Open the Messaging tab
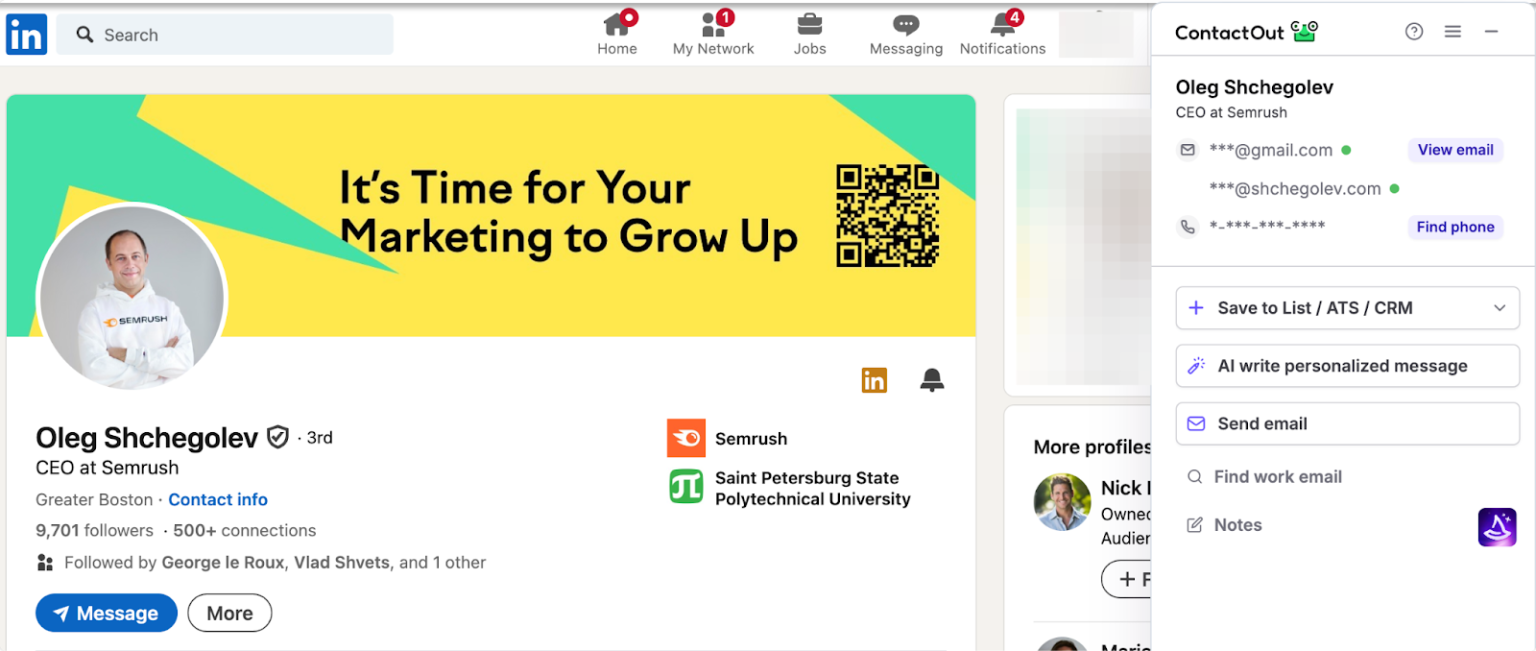The height and width of the screenshot is (651, 1536). click(906, 34)
